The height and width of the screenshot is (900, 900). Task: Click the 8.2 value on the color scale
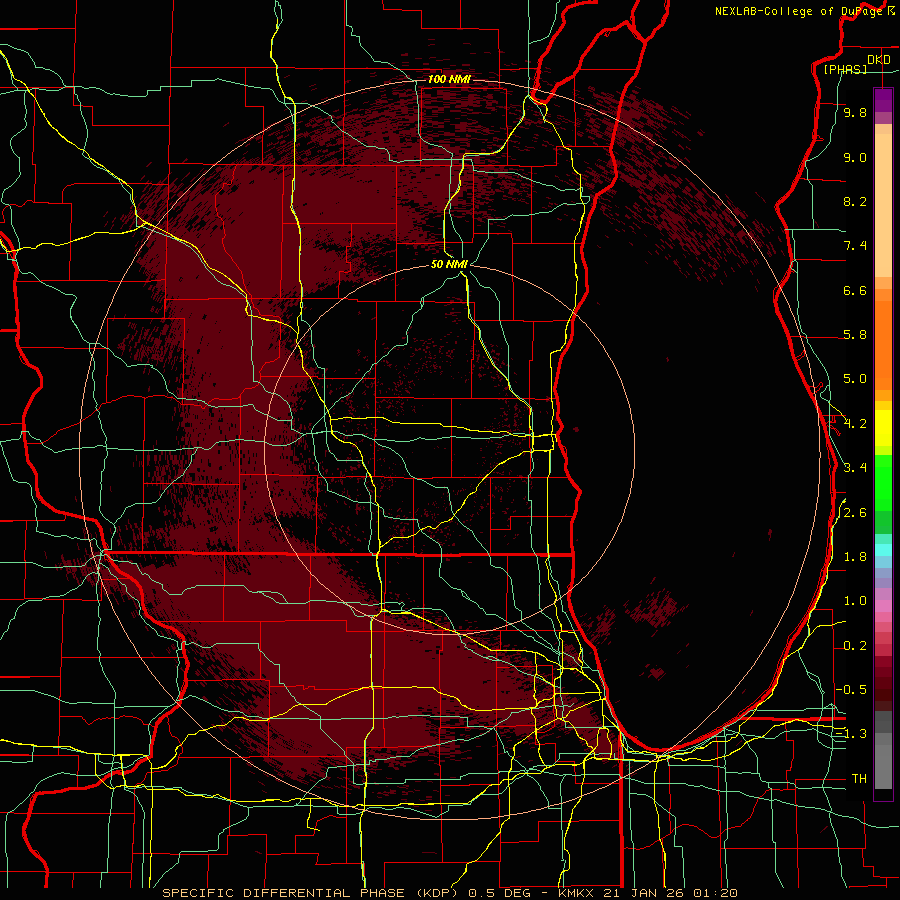point(855,201)
